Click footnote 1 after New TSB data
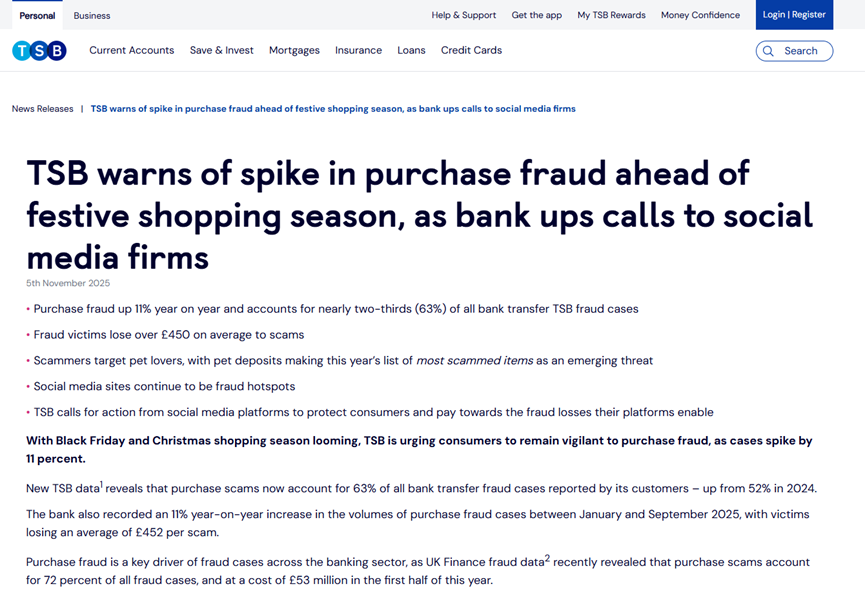Viewport: 865px width, 595px height. point(102,484)
